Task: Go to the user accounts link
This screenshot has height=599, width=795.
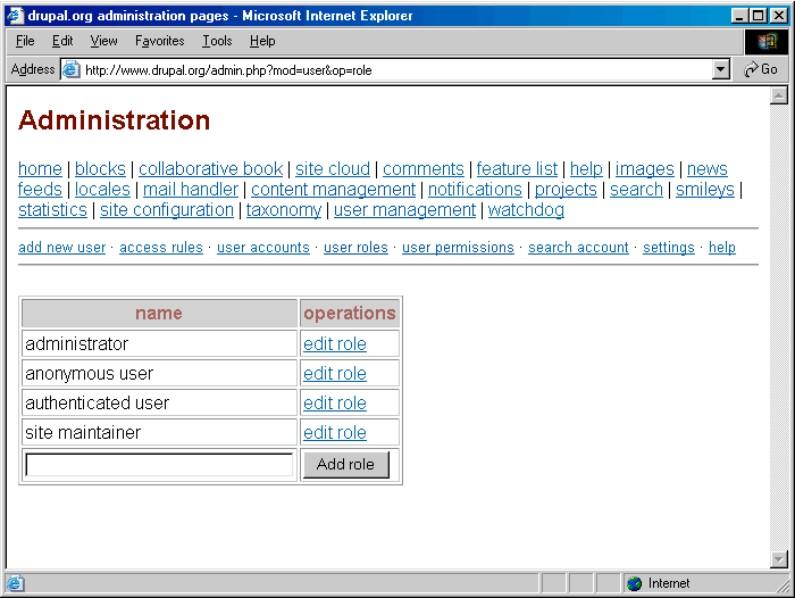Action: click(x=263, y=248)
